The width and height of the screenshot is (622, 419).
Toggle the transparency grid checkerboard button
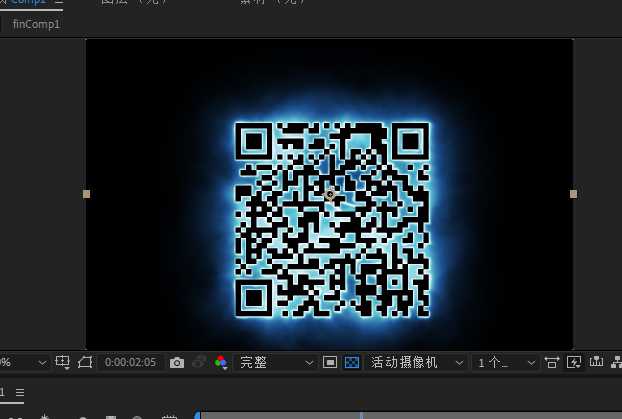point(352,362)
